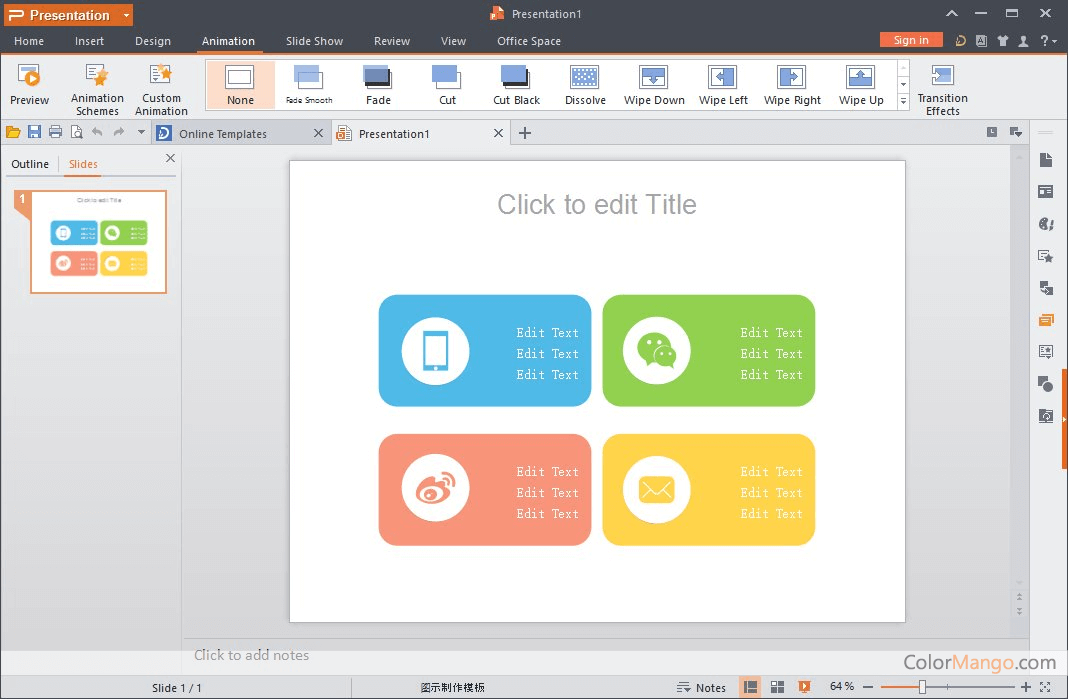1068x699 pixels.
Task: Collapse the ribbon using the chevron
Action: 951,14
